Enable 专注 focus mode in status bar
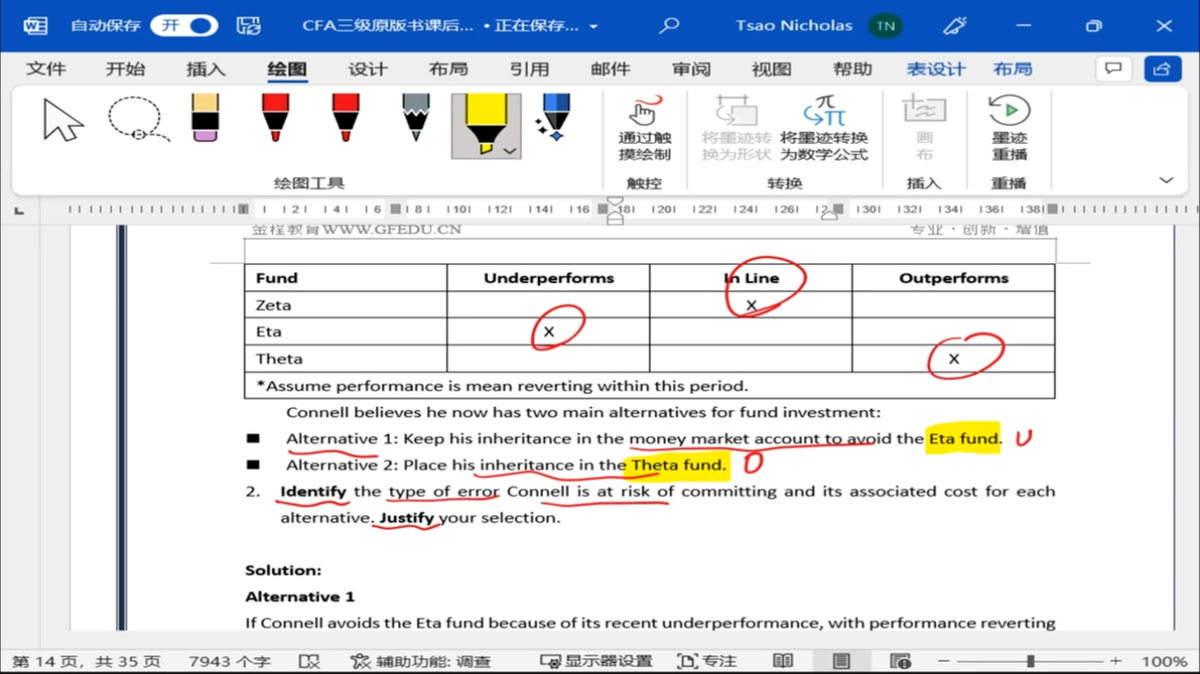This screenshot has width=1200, height=674. point(706,661)
